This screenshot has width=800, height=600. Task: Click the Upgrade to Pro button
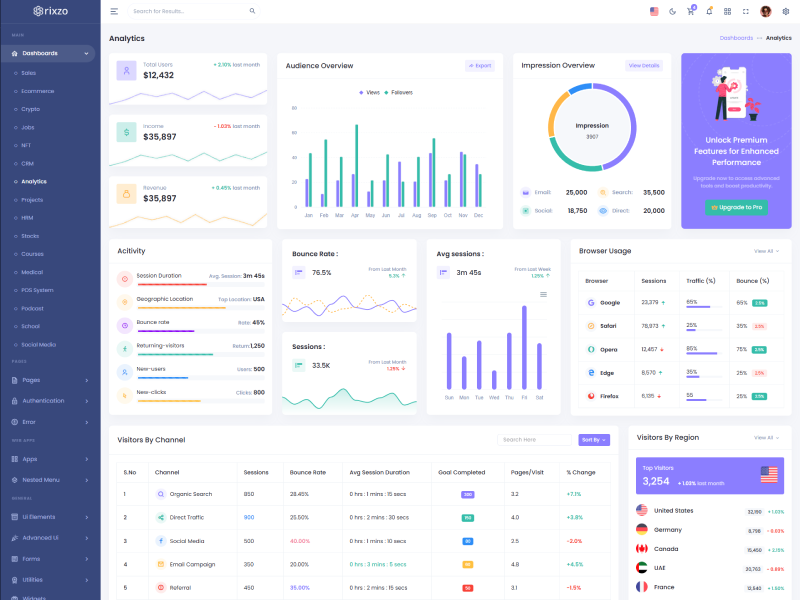pyautogui.click(x=736, y=207)
